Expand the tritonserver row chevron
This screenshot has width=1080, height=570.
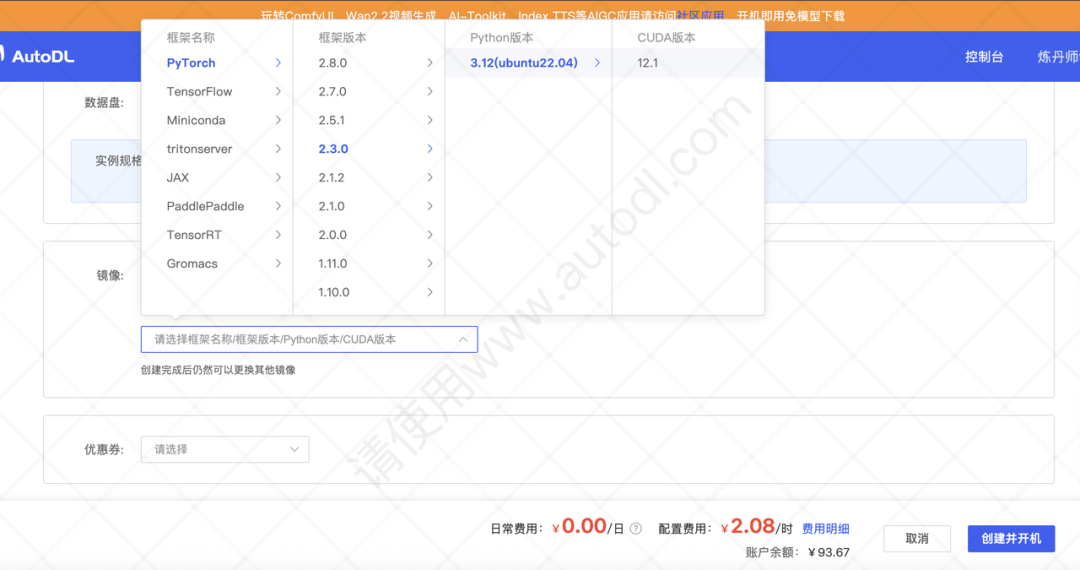pos(278,149)
